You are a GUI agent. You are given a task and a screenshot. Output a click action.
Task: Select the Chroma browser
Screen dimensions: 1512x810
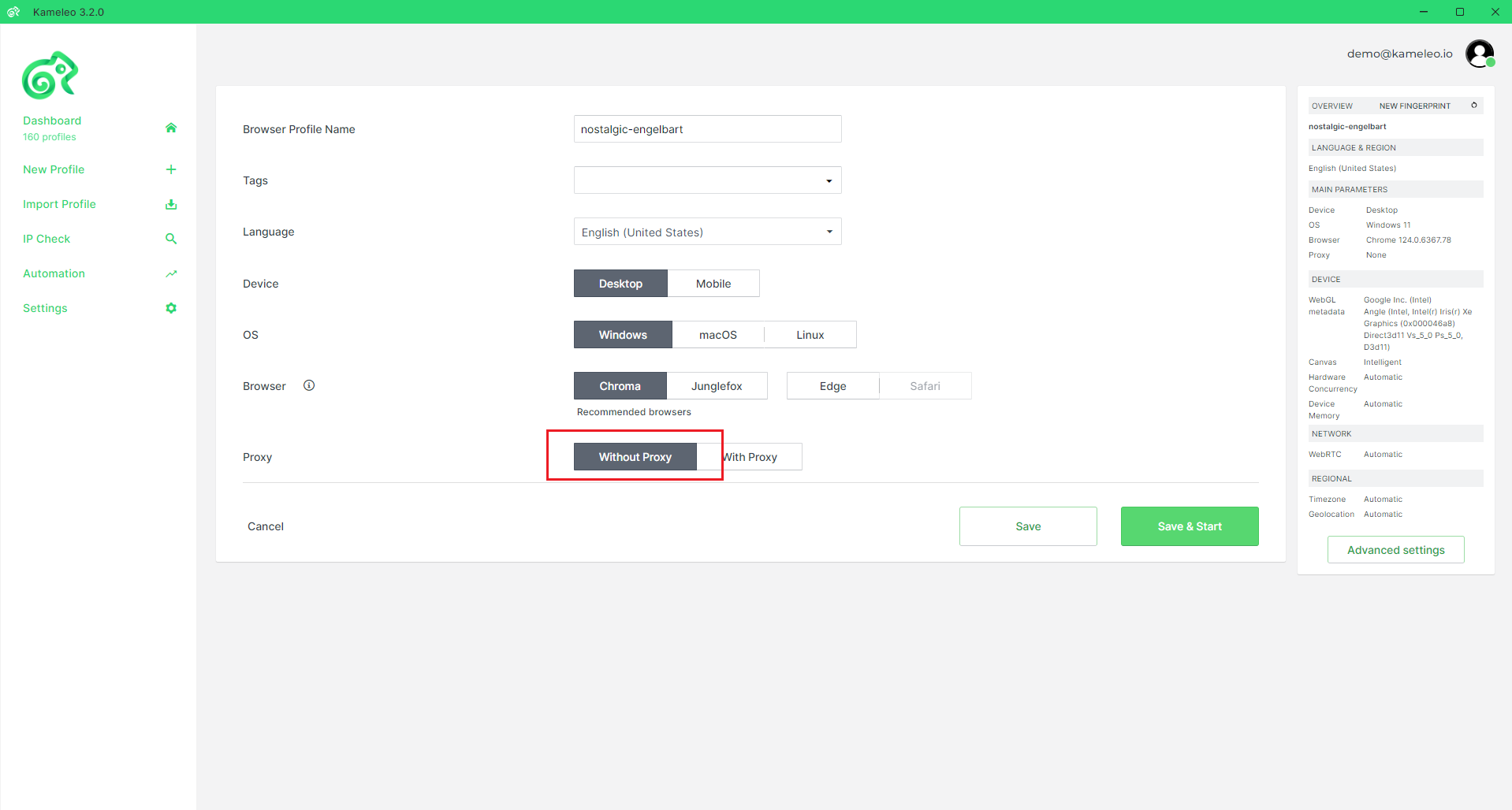[620, 386]
